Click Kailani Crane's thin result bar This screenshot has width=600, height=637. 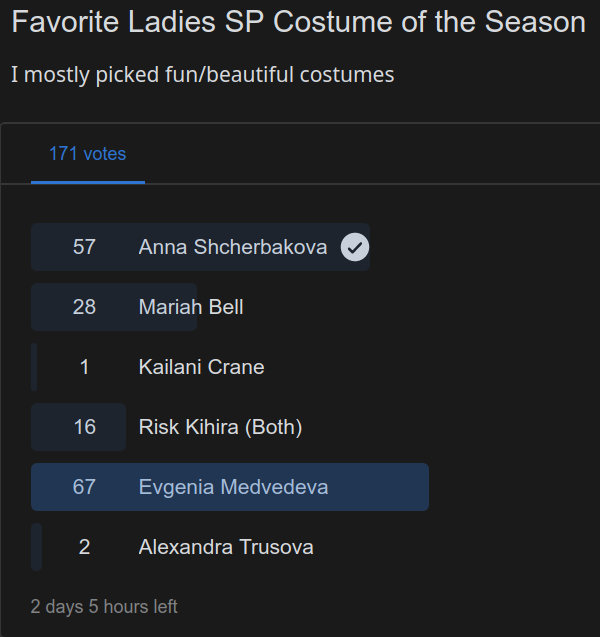(x=34, y=367)
